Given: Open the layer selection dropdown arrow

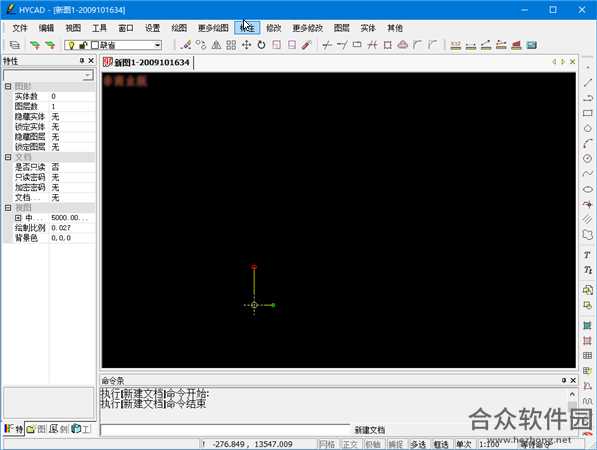Looking at the screenshot, I should click(157, 45).
